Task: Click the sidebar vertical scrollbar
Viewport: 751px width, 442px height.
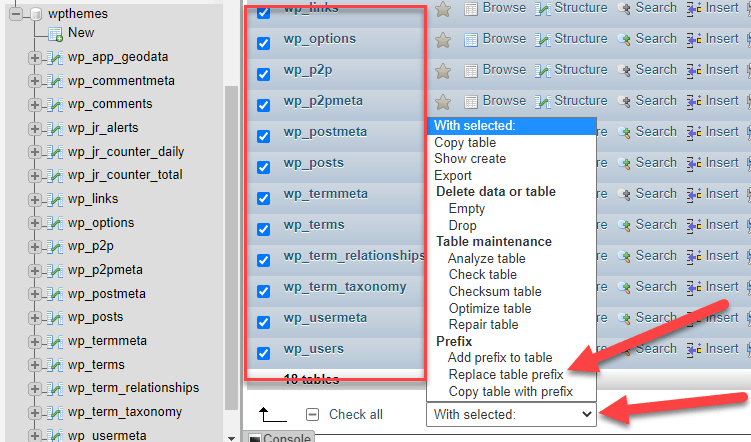Action: (231, 248)
